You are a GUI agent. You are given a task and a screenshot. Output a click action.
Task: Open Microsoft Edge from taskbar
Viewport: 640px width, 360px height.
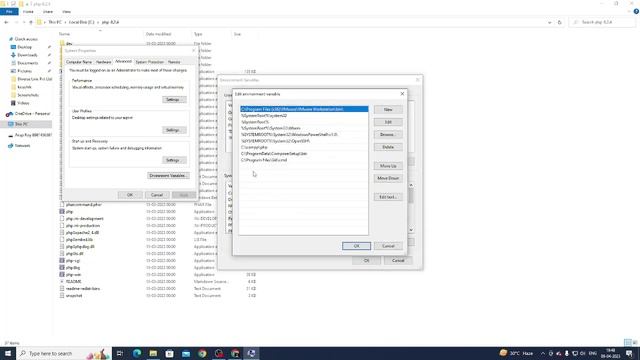pos(137,353)
